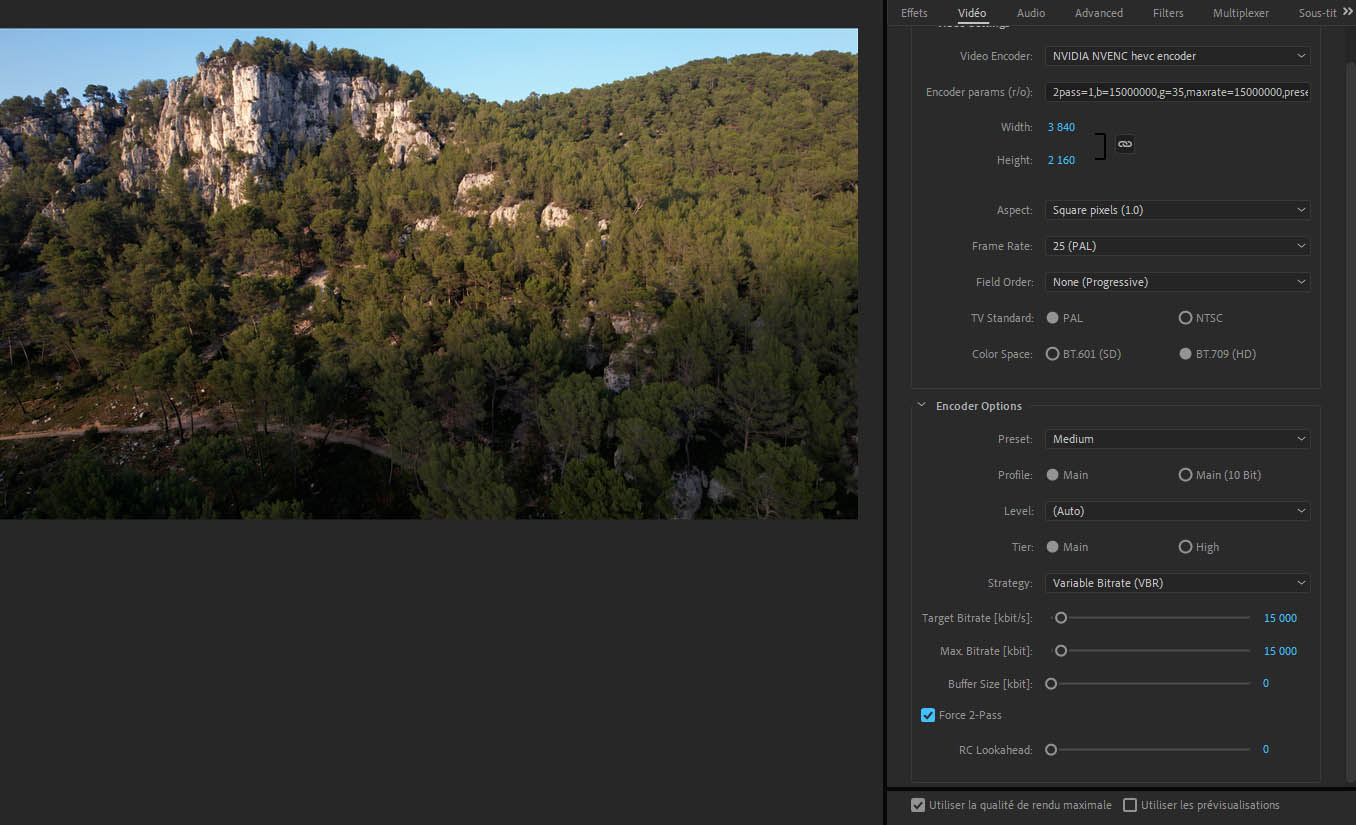
Task: Select the Vidéo tab
Action: pyautogui.click(x=972, y=13)
